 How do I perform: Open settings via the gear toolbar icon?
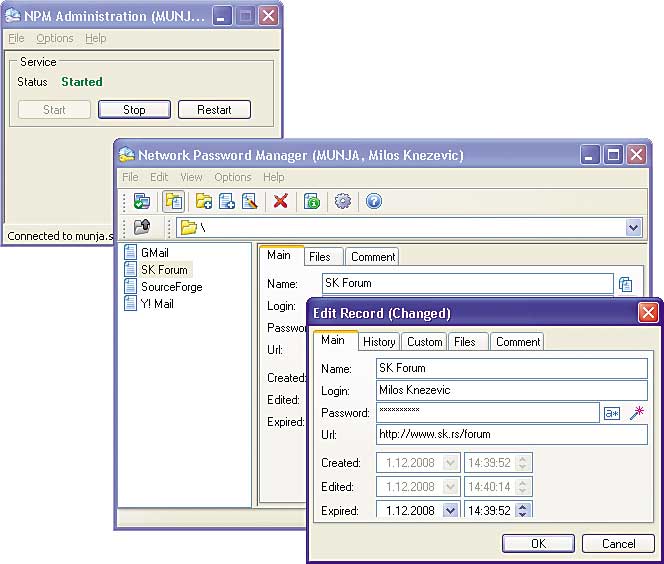343,201
